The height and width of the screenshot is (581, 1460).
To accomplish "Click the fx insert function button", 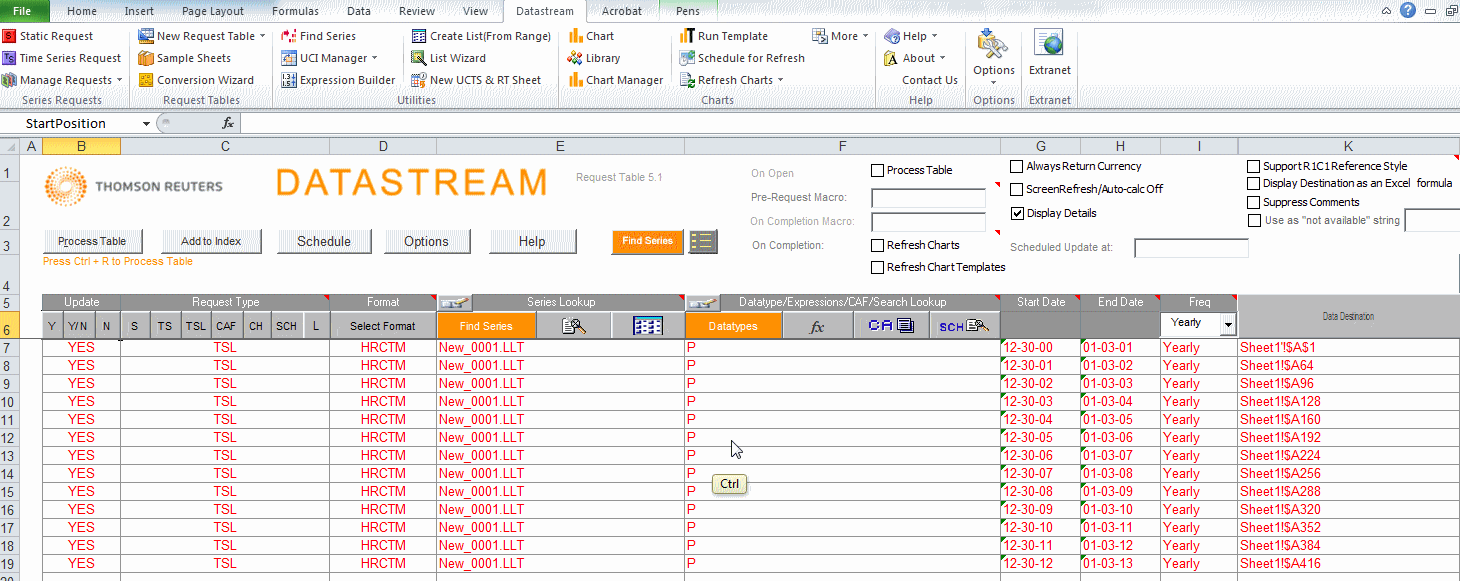I will pyautogui.click(x=228, y=123).
